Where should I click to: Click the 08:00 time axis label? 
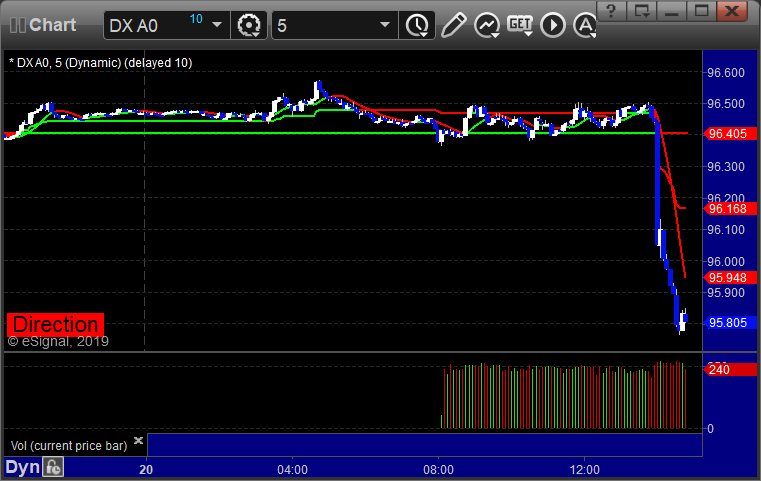click(438, 468)
